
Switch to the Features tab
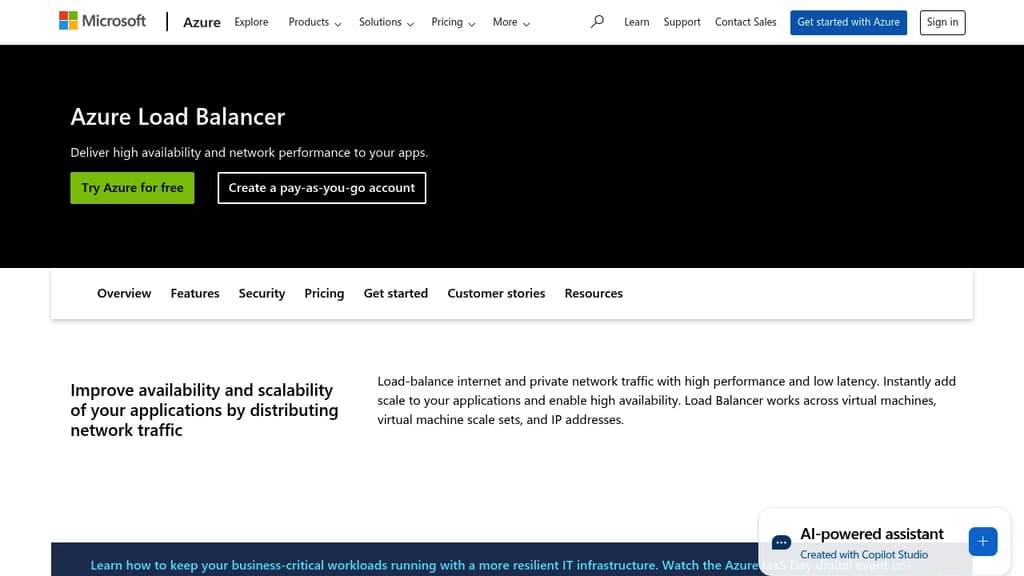(195, 293)
